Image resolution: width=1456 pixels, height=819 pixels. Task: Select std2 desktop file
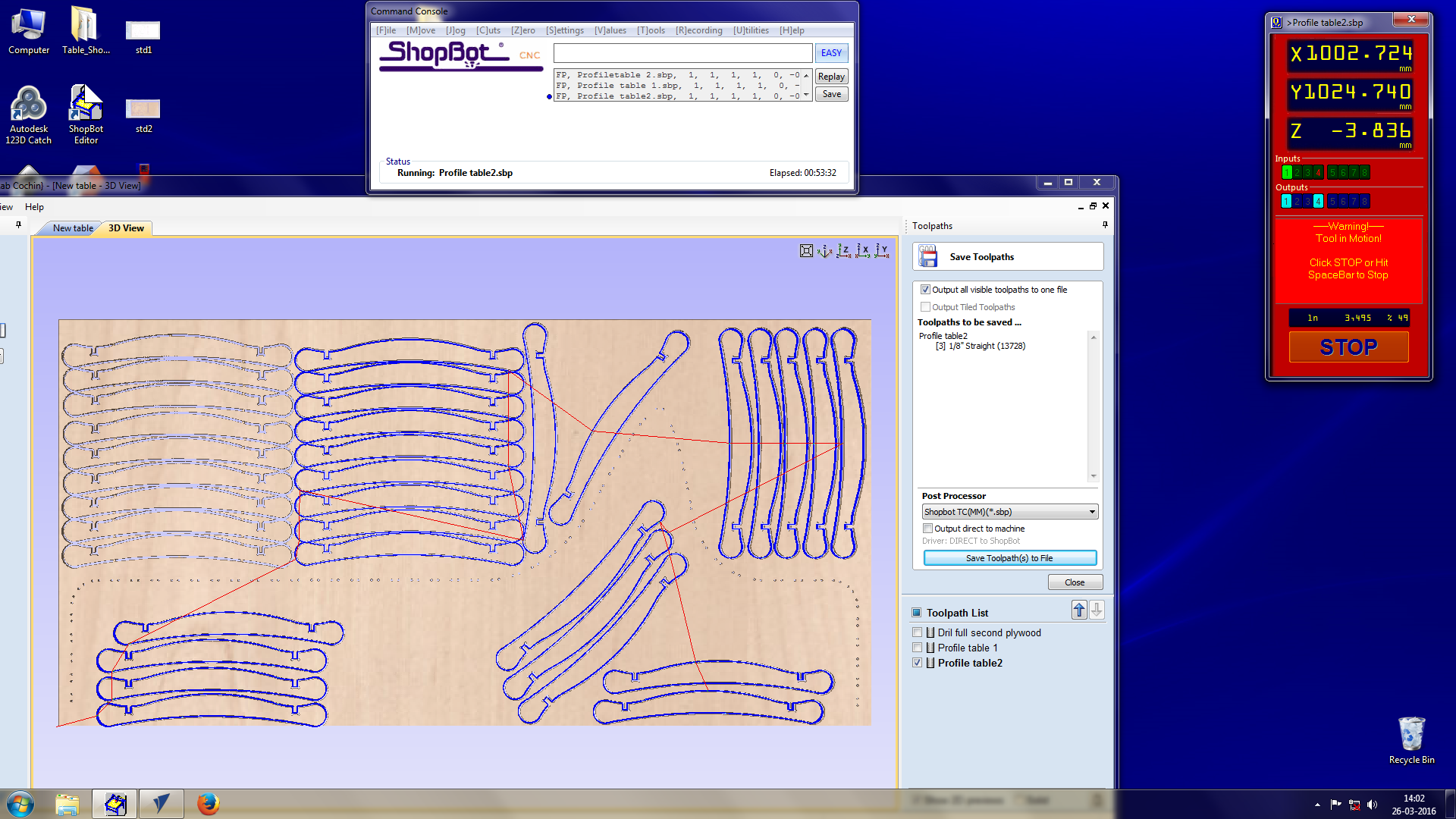[143, 116]
